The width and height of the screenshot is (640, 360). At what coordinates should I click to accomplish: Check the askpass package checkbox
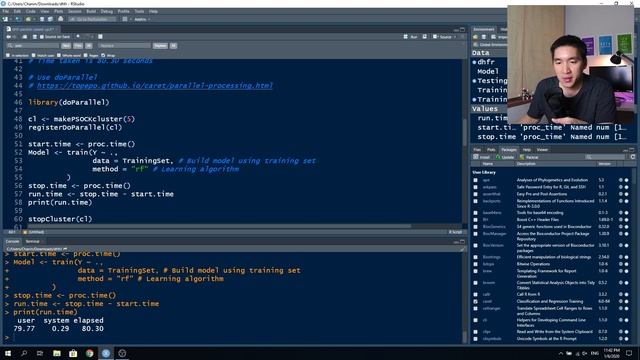click(476, 187)
